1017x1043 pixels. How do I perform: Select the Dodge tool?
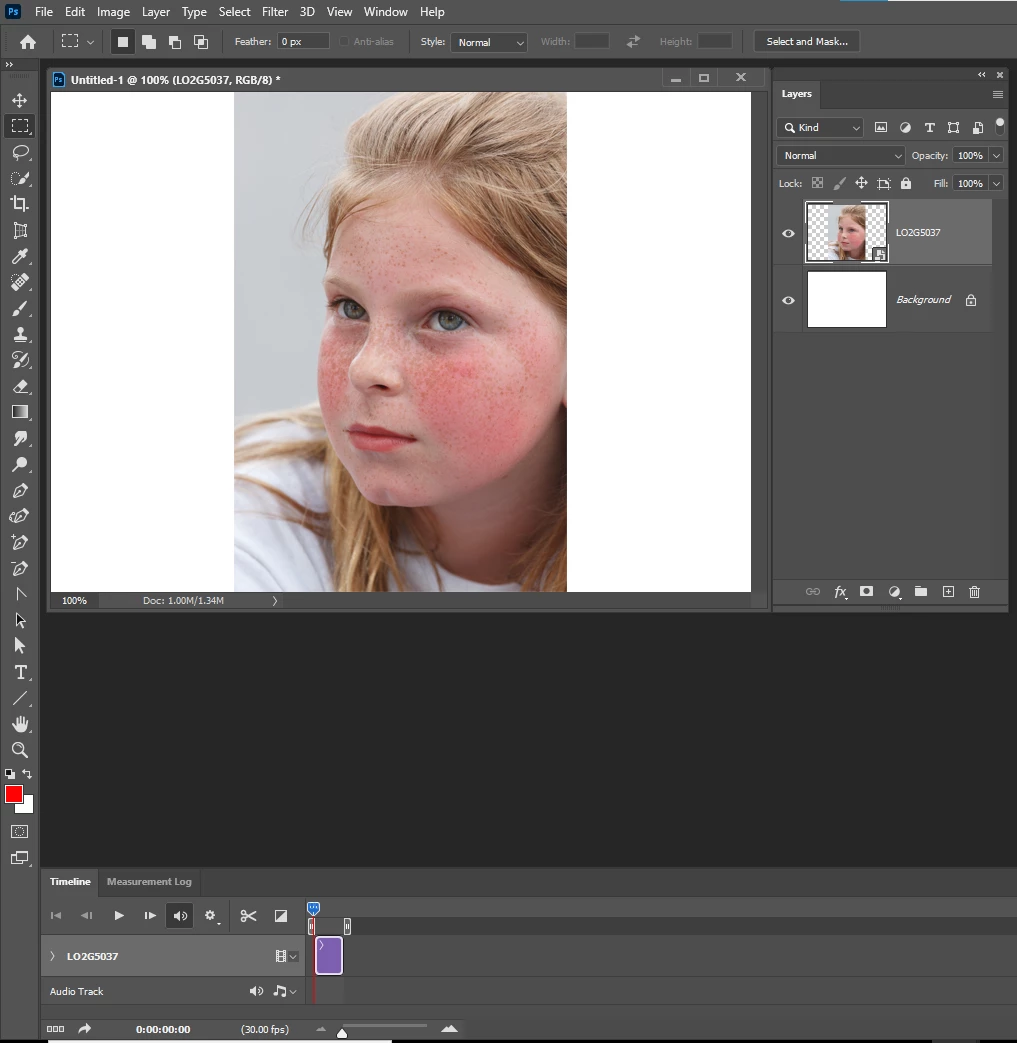click(20, 464)
